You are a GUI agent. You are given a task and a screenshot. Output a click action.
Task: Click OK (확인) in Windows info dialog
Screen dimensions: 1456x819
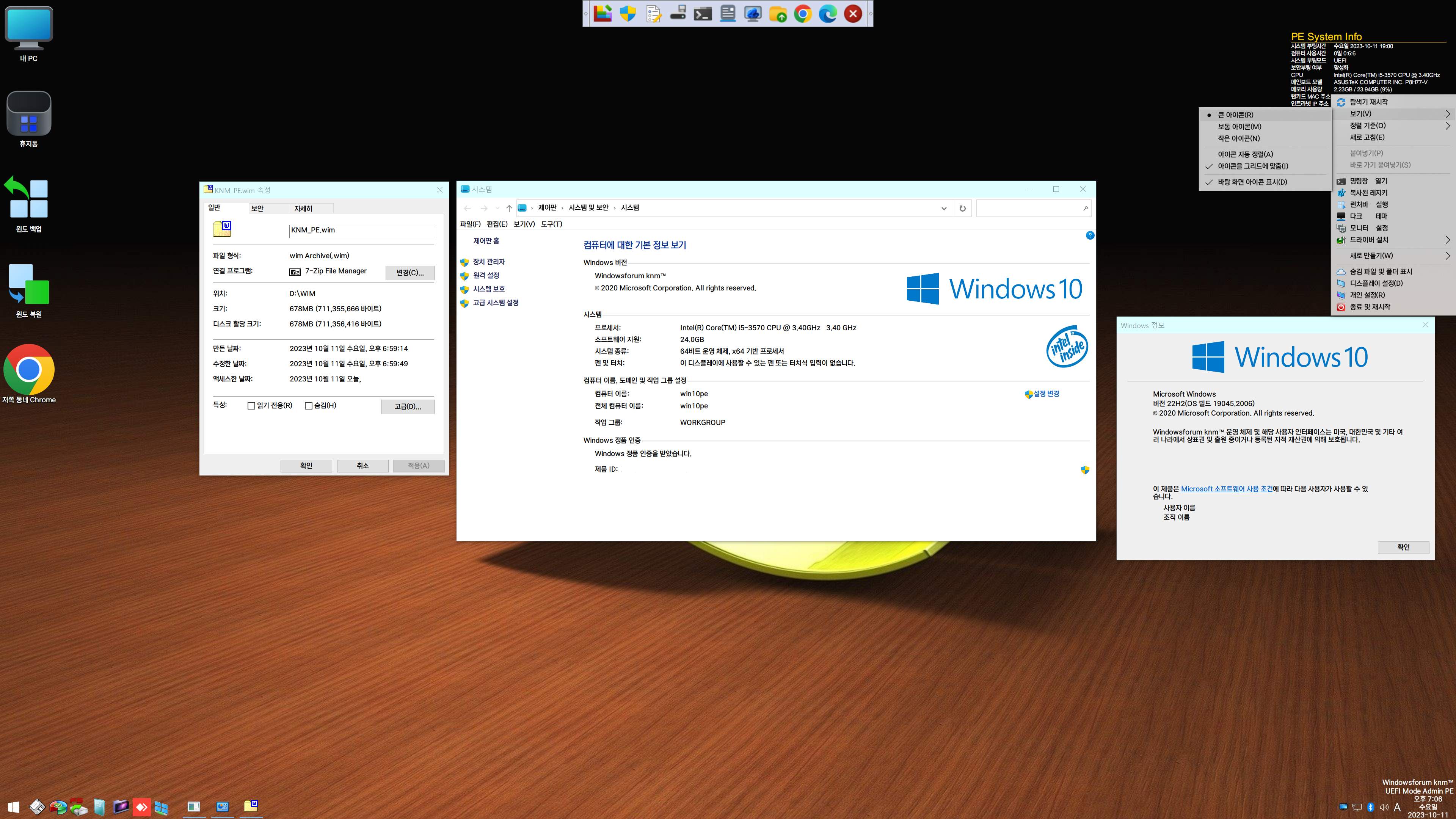click(x=1403, y=547)
